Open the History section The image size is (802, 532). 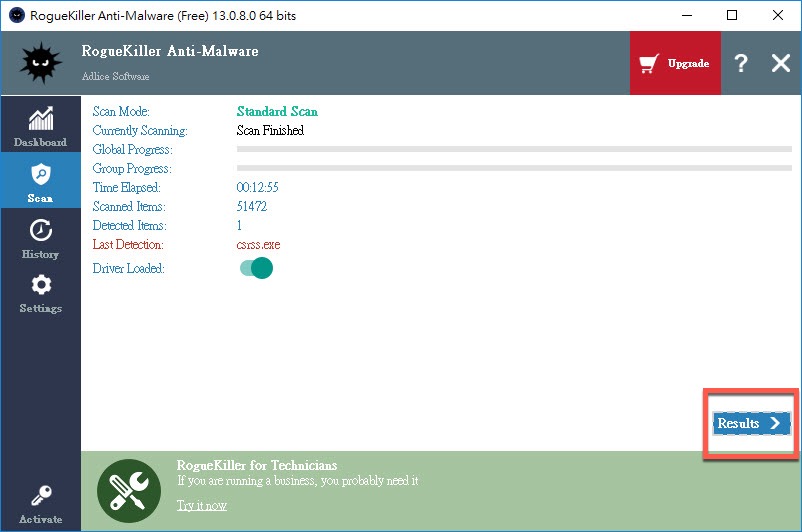coord(40,237)
